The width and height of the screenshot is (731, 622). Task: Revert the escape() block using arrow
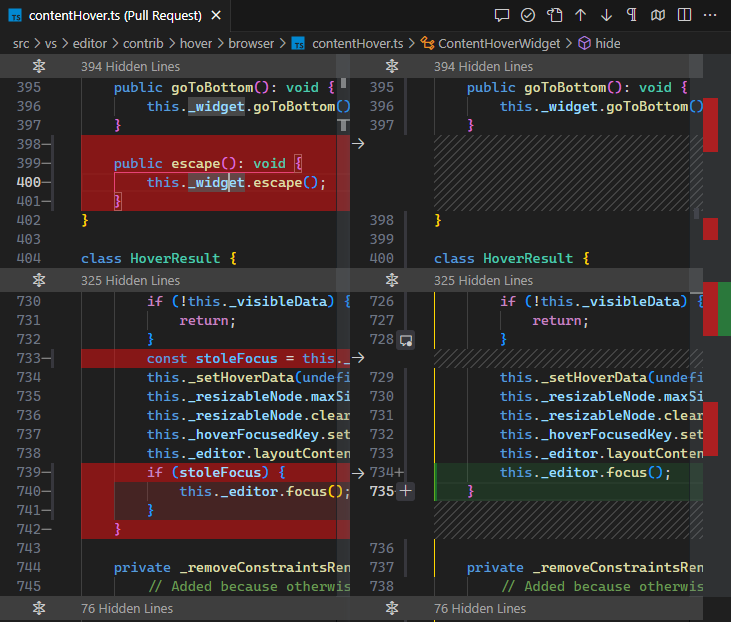point(359,144)
